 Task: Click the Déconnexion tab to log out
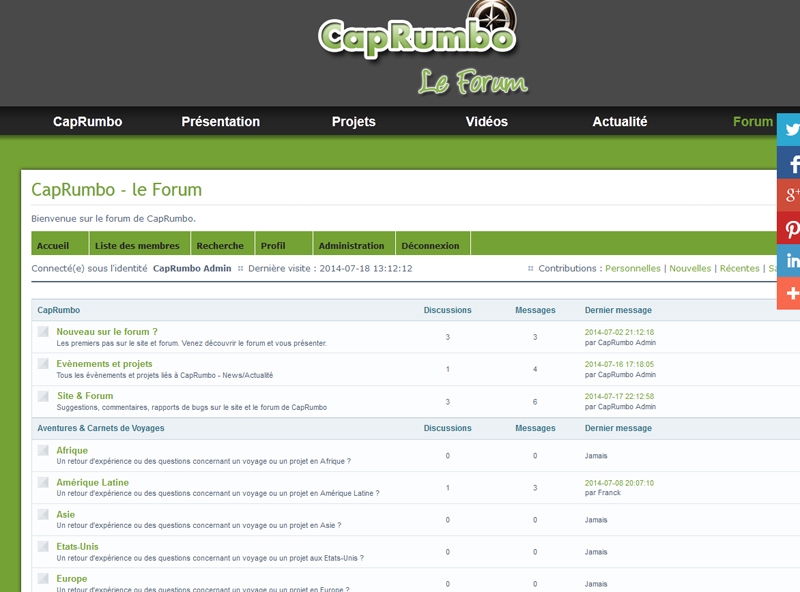coord(430,245)
